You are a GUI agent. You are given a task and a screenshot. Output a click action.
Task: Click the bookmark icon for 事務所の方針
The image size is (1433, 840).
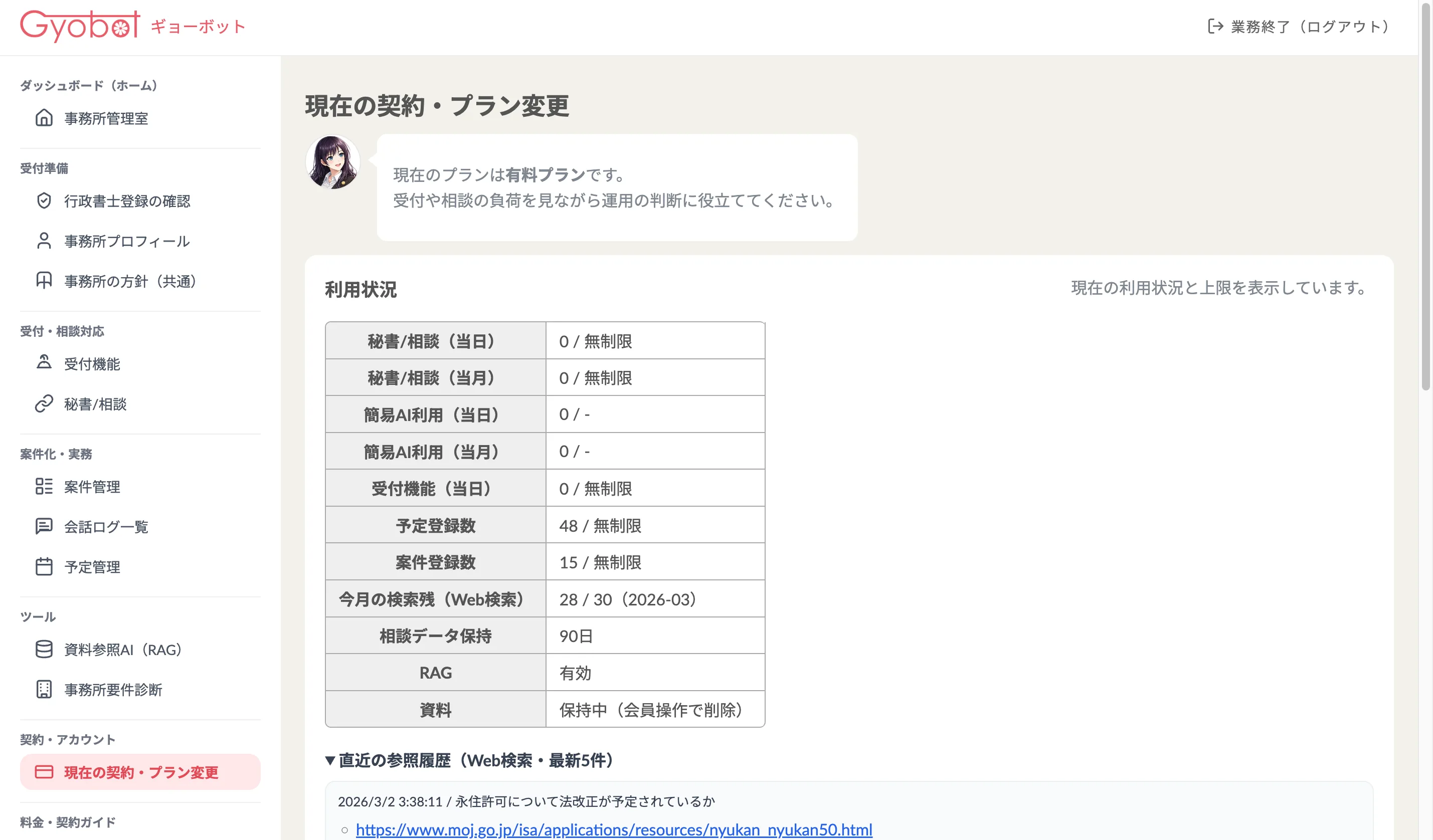pos(44,280)
